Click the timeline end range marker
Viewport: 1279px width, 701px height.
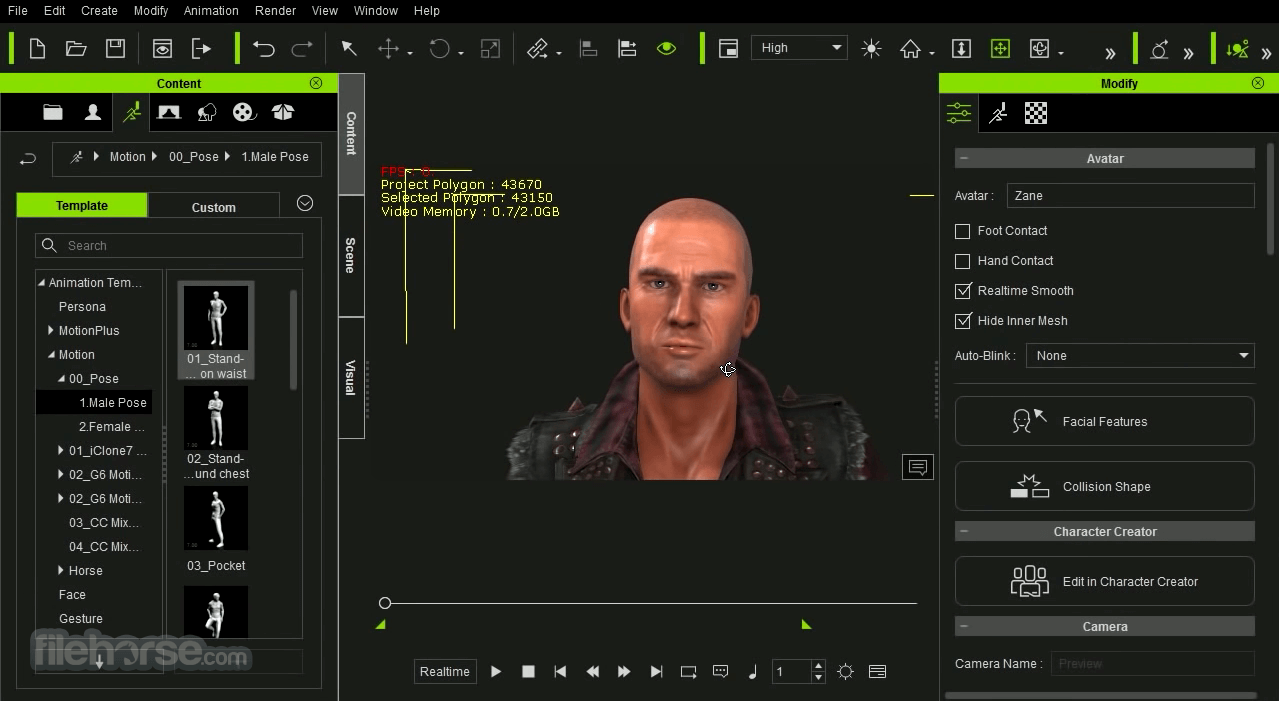[x=807, y=624]
